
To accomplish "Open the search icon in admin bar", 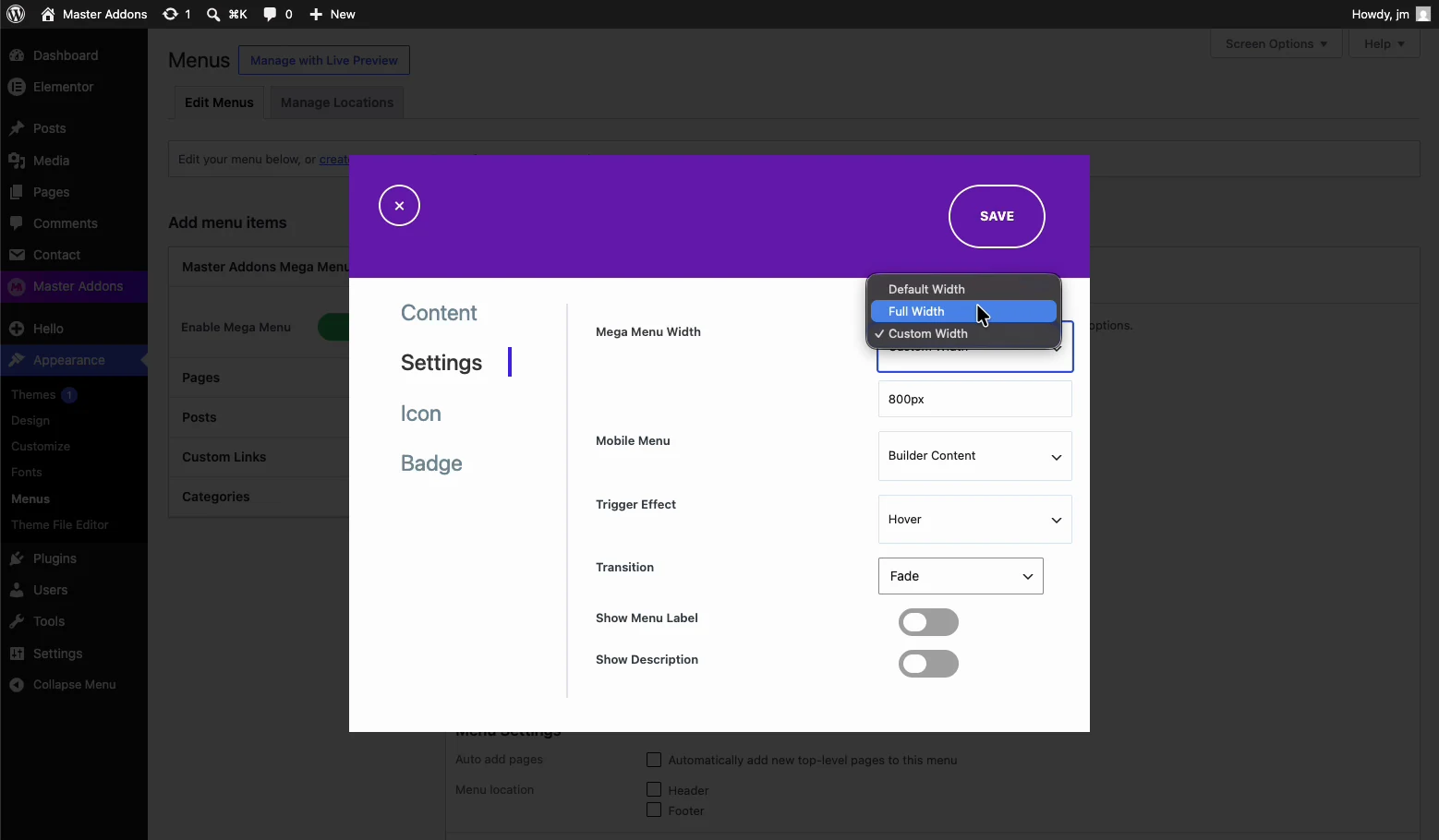I will coord(213,14).
